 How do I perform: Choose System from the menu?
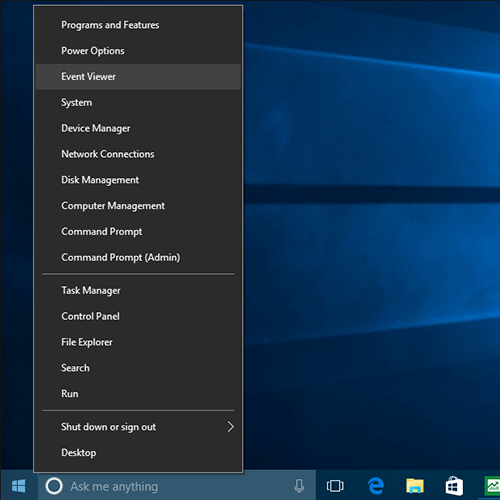[x=138, y=102]
